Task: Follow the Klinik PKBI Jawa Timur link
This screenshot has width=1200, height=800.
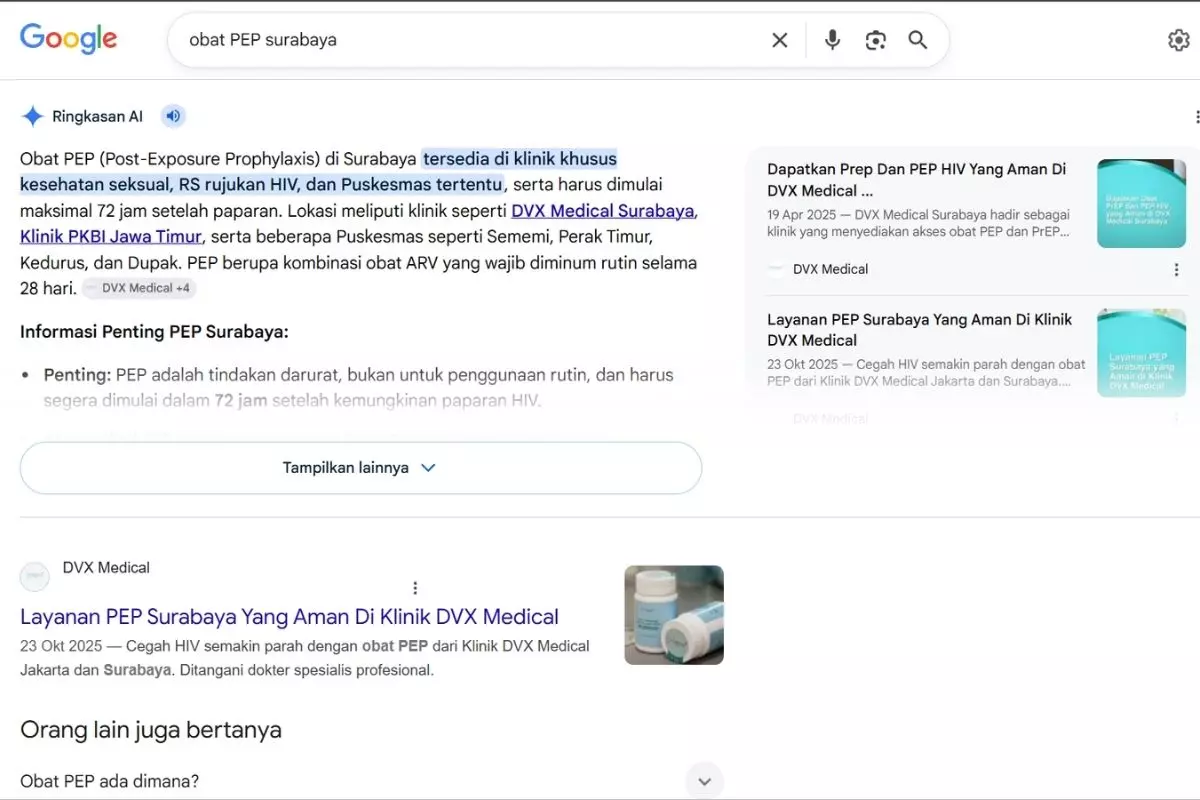Action: [x=111, y=237]
